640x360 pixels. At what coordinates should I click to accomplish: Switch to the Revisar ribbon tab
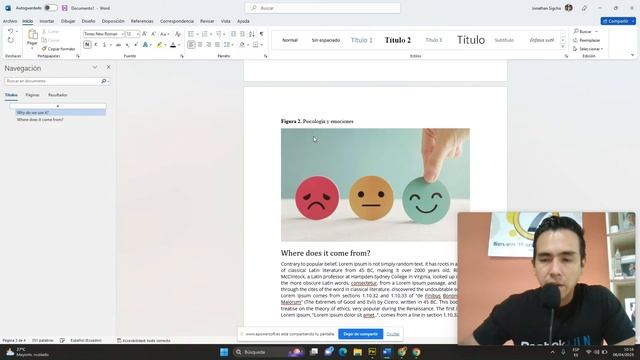207,21
